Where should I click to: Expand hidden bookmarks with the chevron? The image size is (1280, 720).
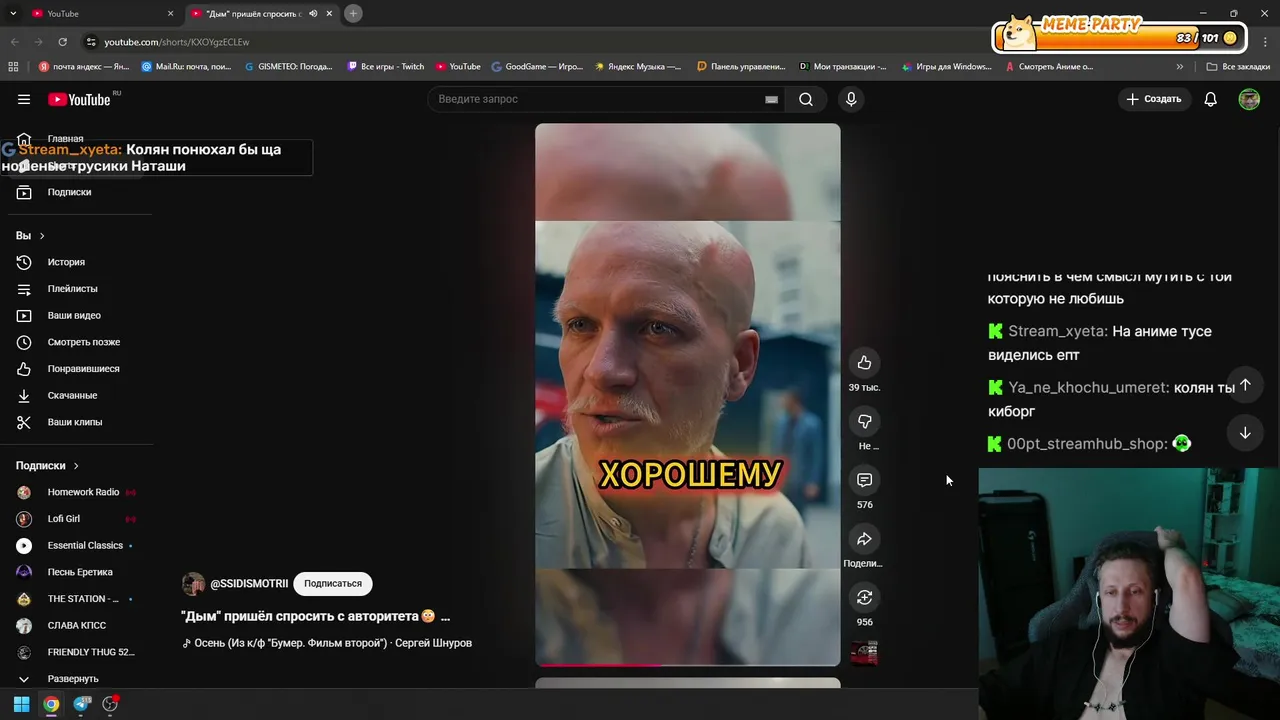[1180, 67]
